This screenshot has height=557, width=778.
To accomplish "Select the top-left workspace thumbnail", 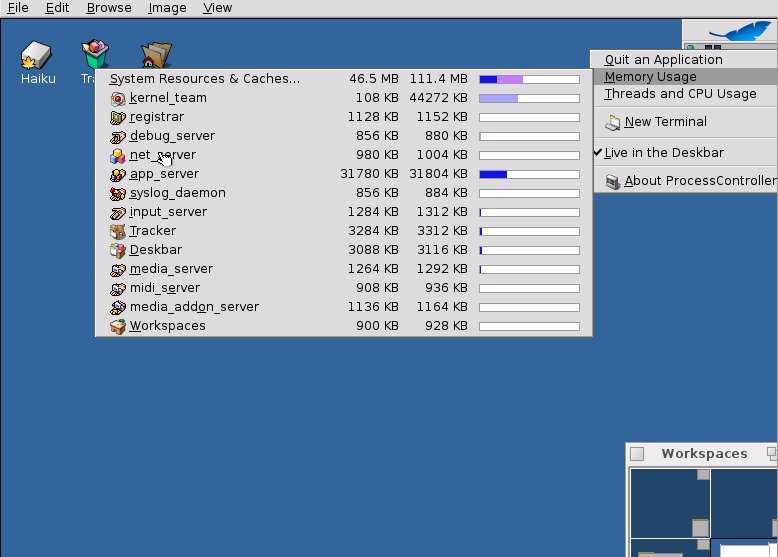I will click(670, 502).
